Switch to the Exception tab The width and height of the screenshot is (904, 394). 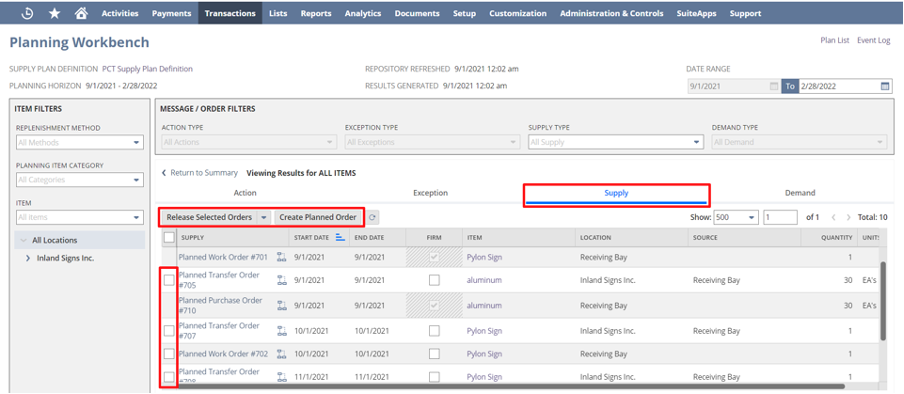(x=431, y=193)
